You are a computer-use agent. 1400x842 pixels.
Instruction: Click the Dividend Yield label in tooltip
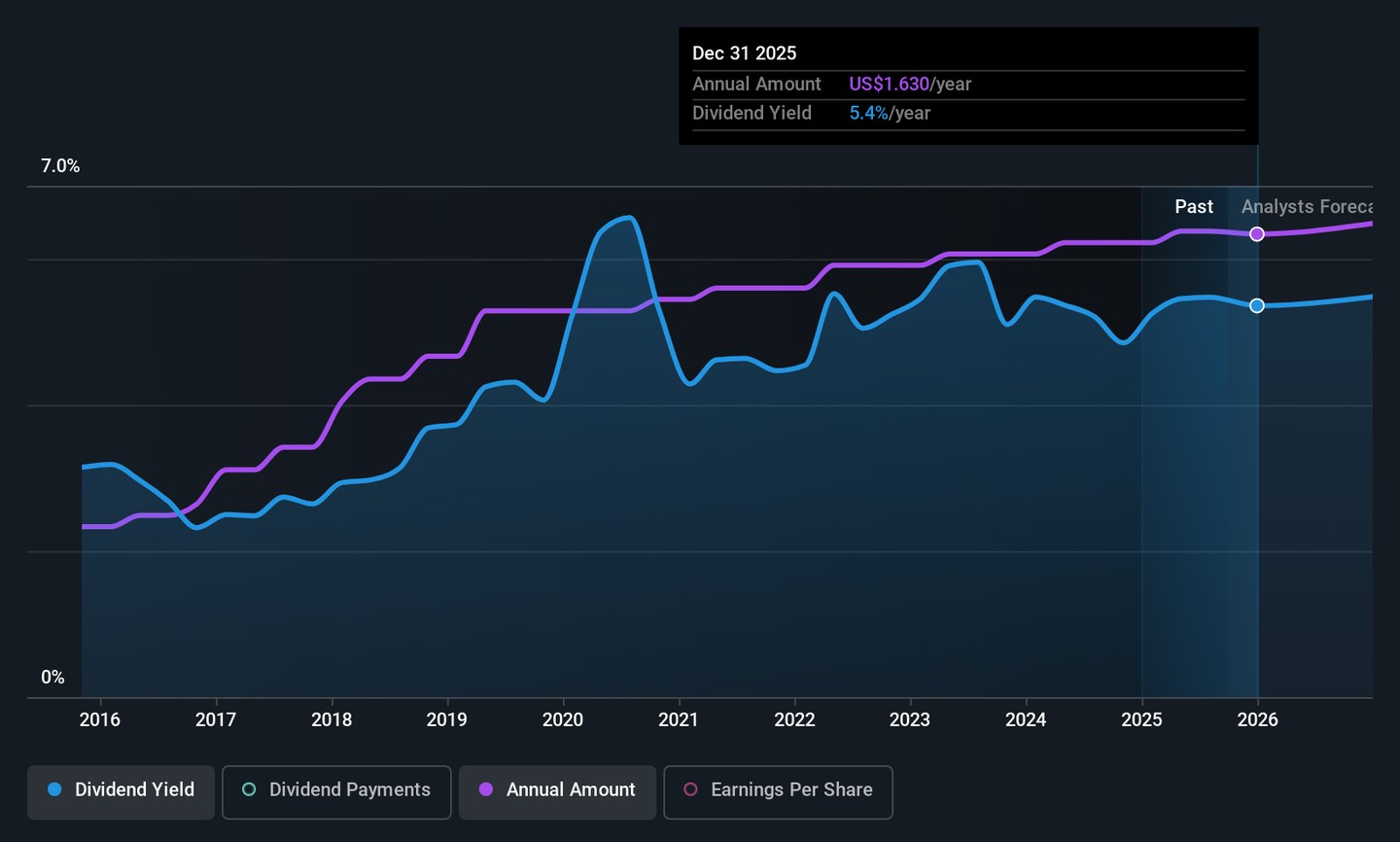pyautogui.click(x=752, y=114)
